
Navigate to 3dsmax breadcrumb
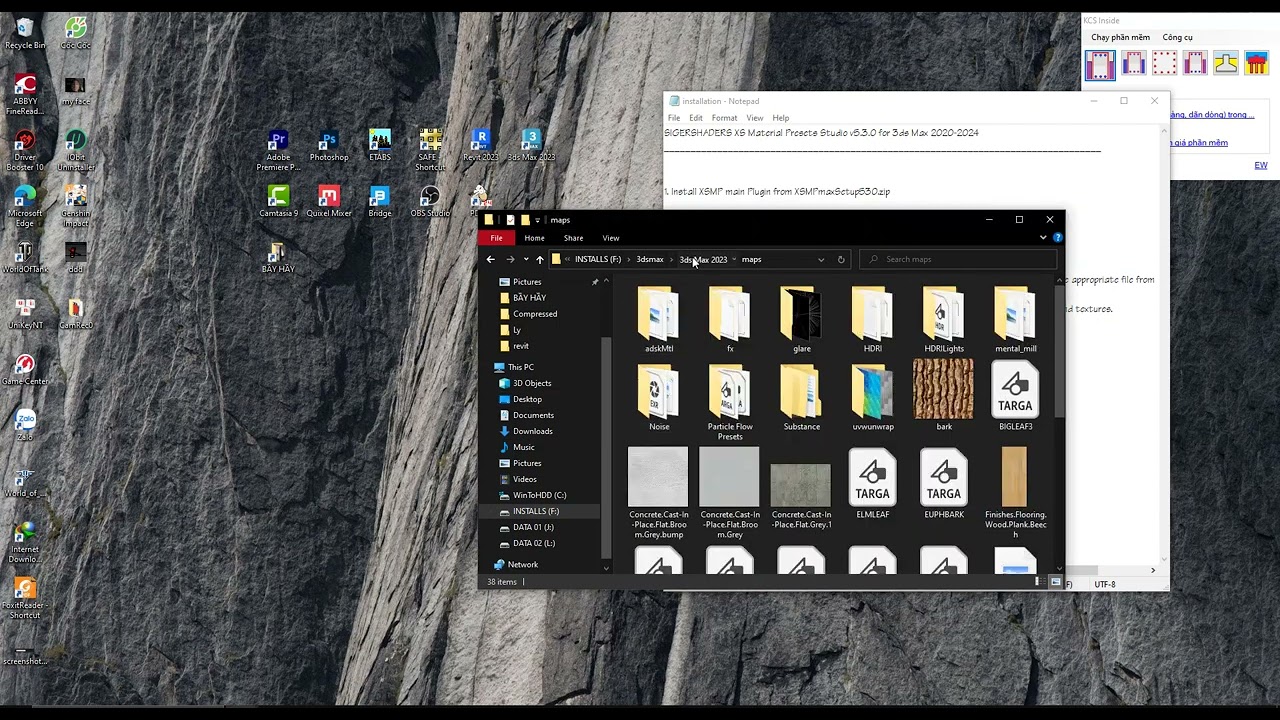click(650, 259)
